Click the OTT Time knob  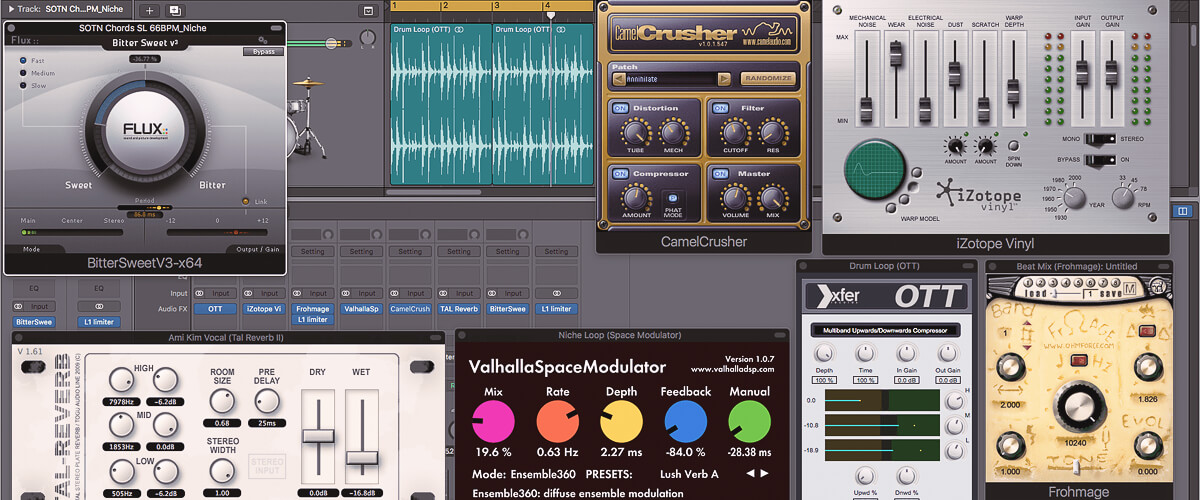point(865,353)
